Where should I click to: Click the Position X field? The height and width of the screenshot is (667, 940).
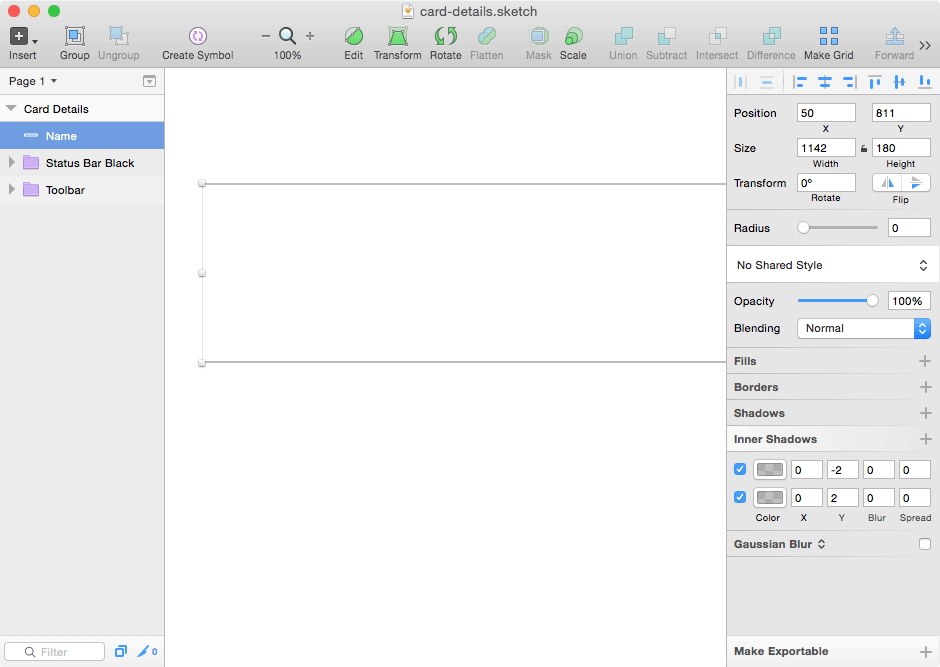pyautogui.click(x=826, y=113)
